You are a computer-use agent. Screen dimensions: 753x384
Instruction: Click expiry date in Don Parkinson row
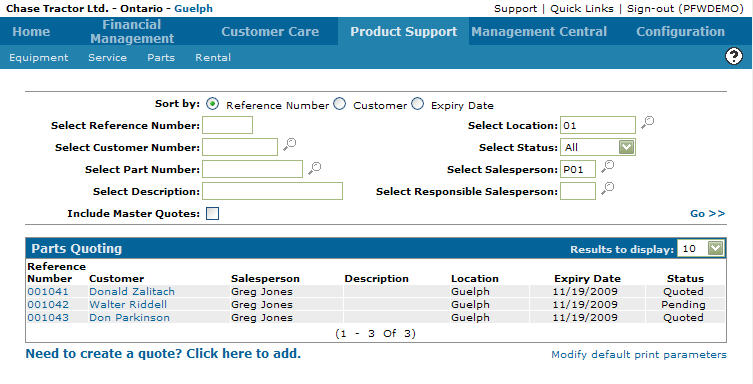click(585, 317)
